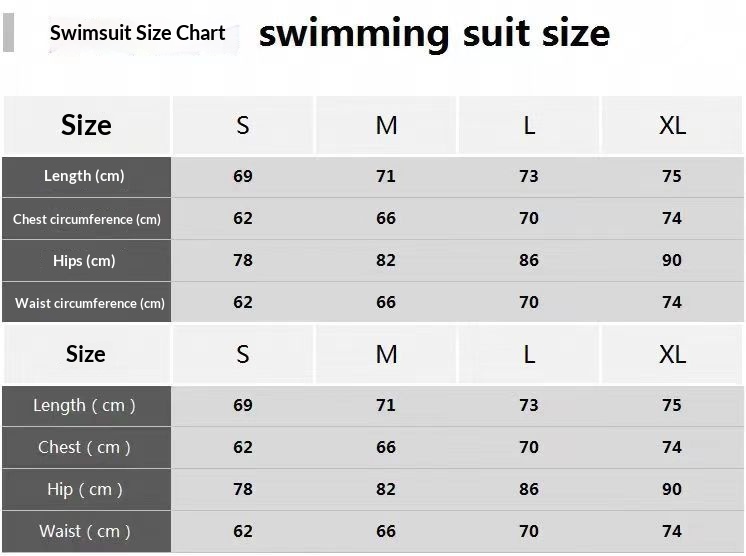Click the "Swimsuit Size Chart" small title text

(137, 33)
